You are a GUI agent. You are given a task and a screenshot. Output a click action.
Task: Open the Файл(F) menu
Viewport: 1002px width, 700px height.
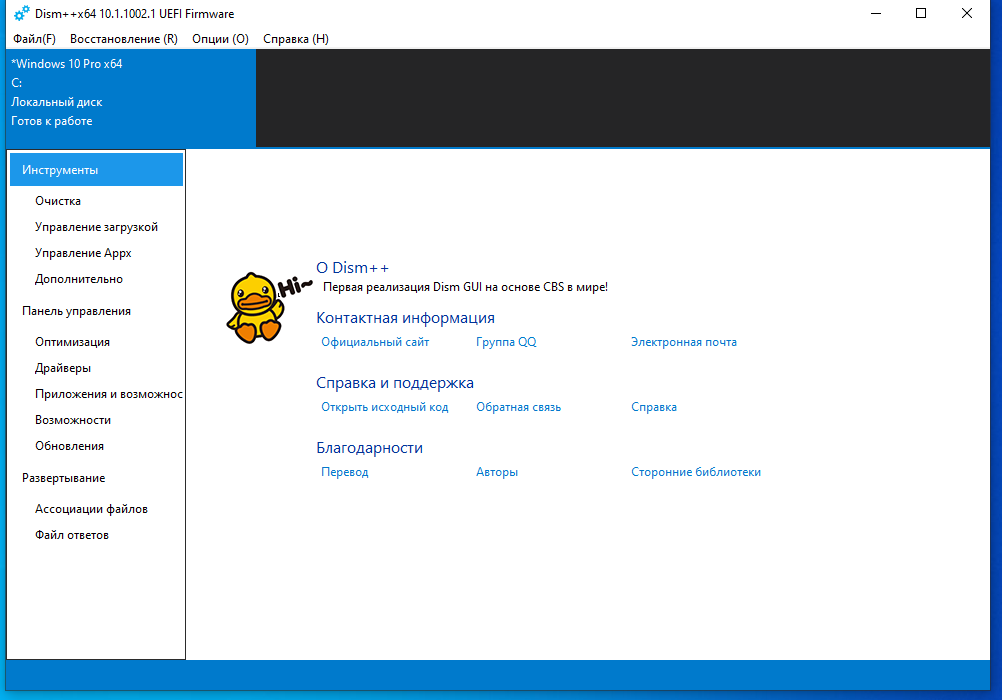35,39
